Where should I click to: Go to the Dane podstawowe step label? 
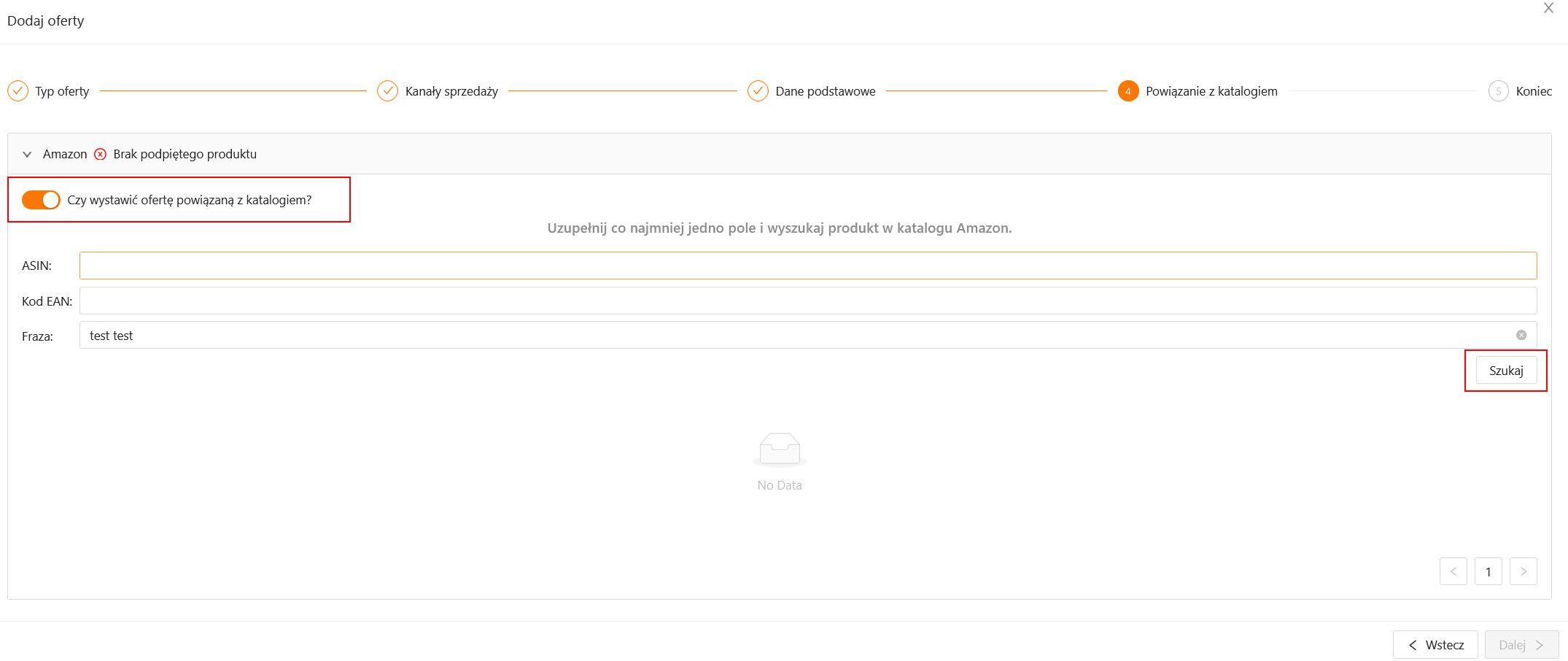(x=825, y=91)
